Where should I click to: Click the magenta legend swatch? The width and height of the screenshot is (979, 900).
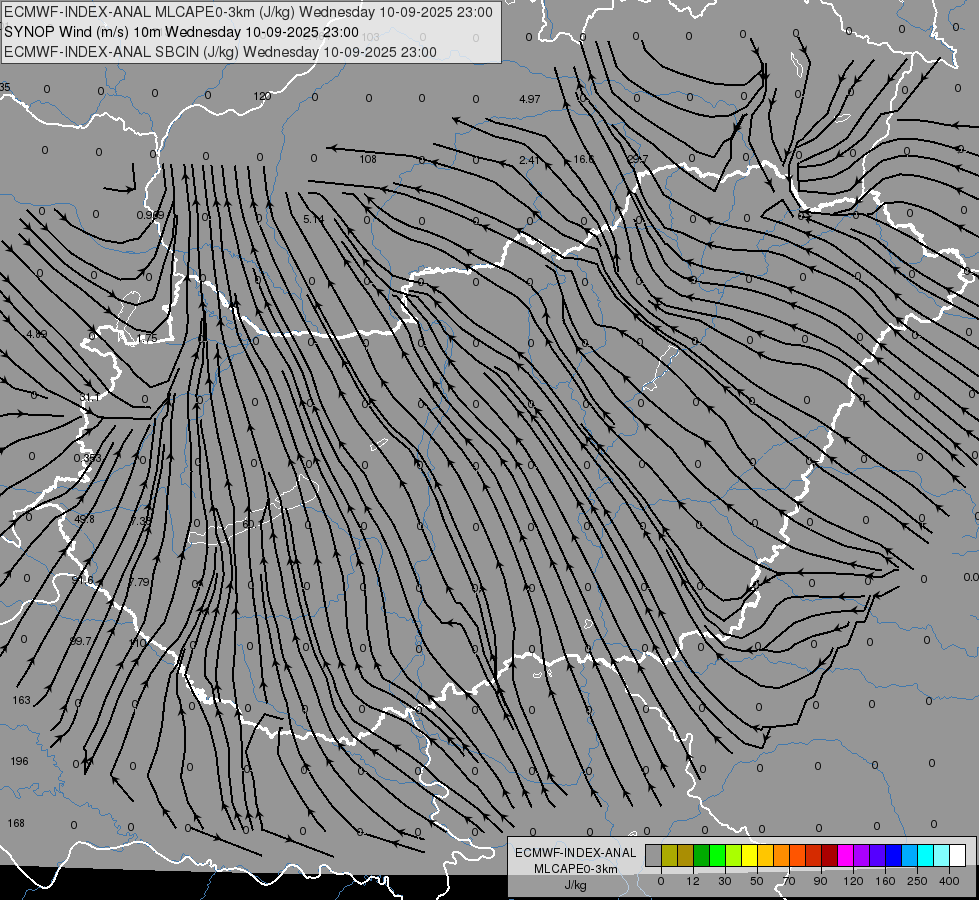click(x=846, y=856)
